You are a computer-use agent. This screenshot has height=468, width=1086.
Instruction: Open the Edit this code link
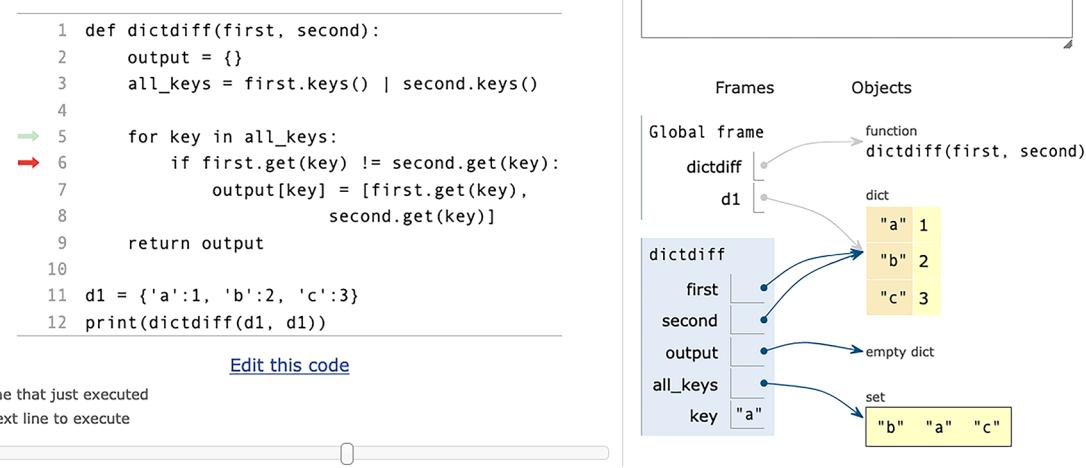289,365
